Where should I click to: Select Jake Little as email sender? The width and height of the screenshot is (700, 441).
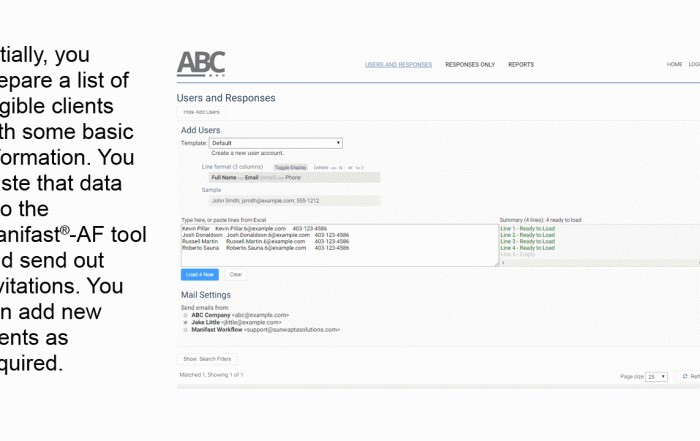click(186, 322)
